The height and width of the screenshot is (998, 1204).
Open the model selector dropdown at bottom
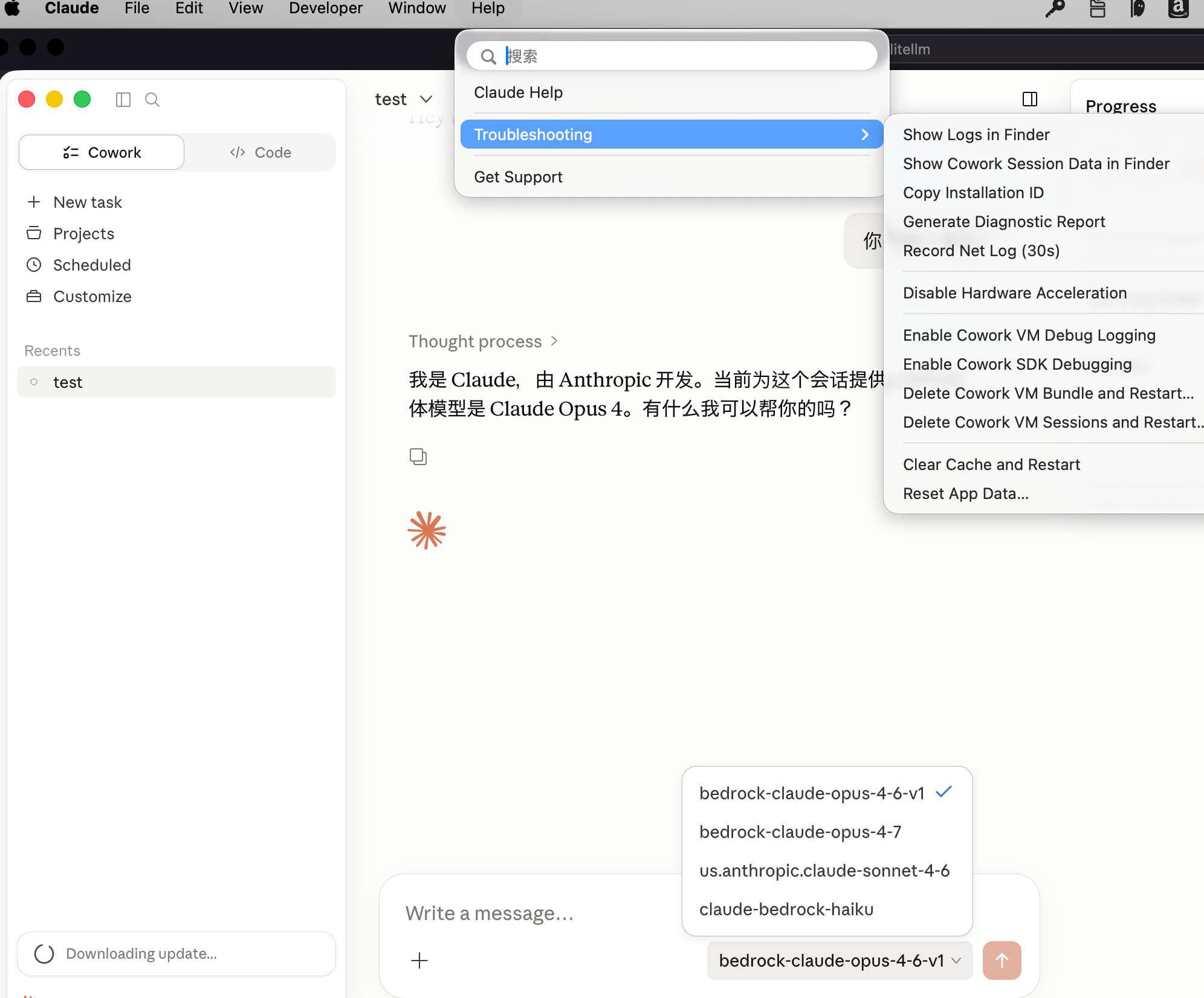click(840, 961)
